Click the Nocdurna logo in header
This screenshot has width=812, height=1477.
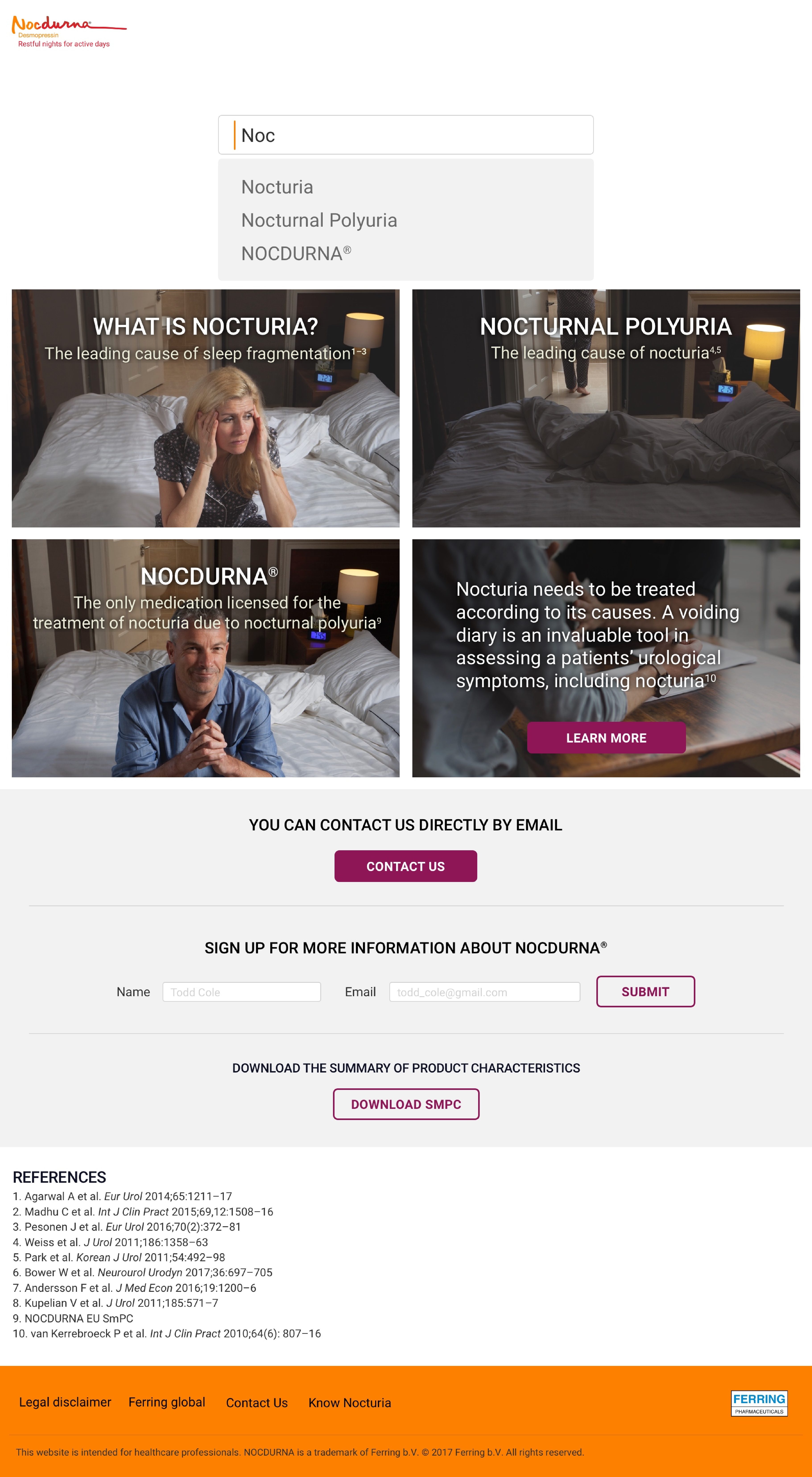click(69, 31)
